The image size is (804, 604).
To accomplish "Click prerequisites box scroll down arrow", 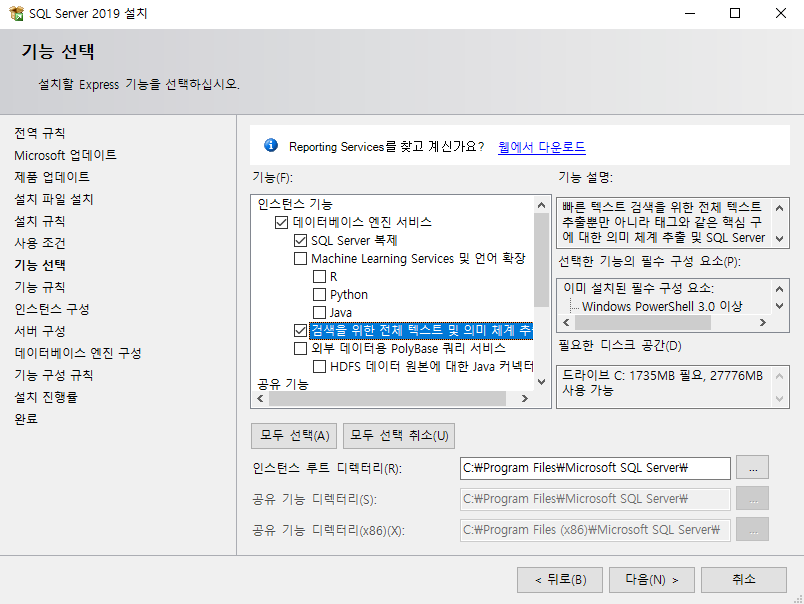I will (x=779, y=306).
